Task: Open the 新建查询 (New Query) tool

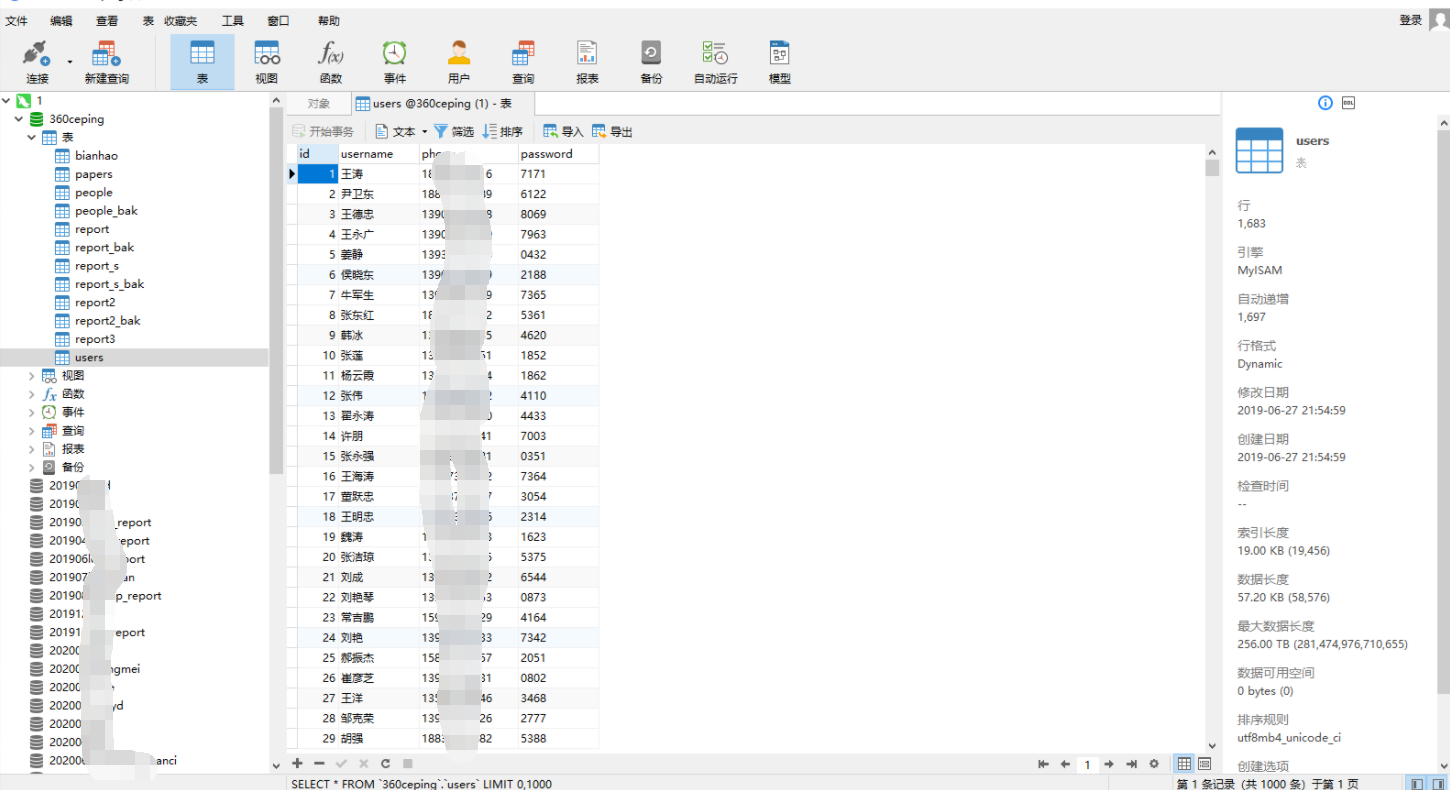Action: click(106, 62)
